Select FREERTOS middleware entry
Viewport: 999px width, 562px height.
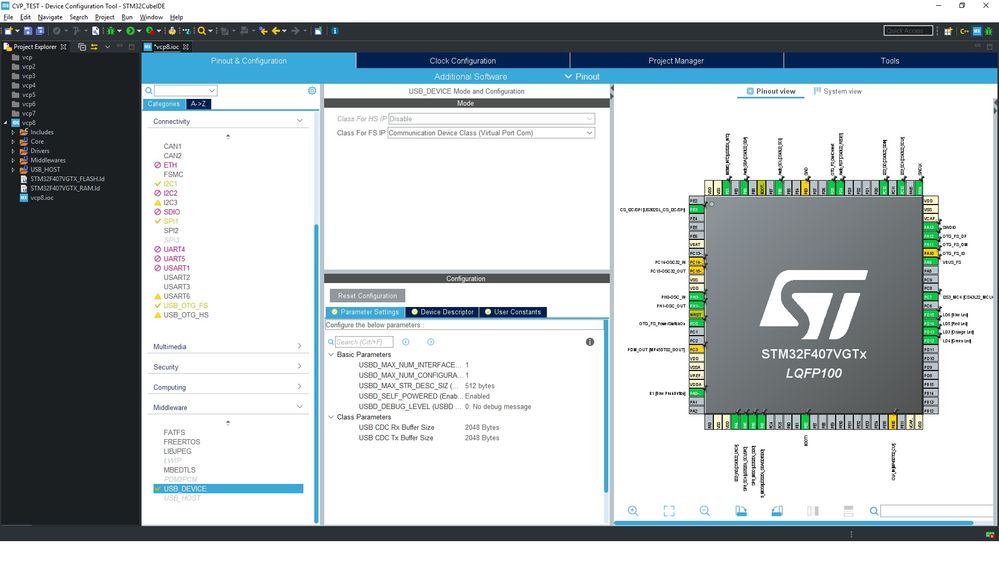pyautogui.click(x=182, y=442)
